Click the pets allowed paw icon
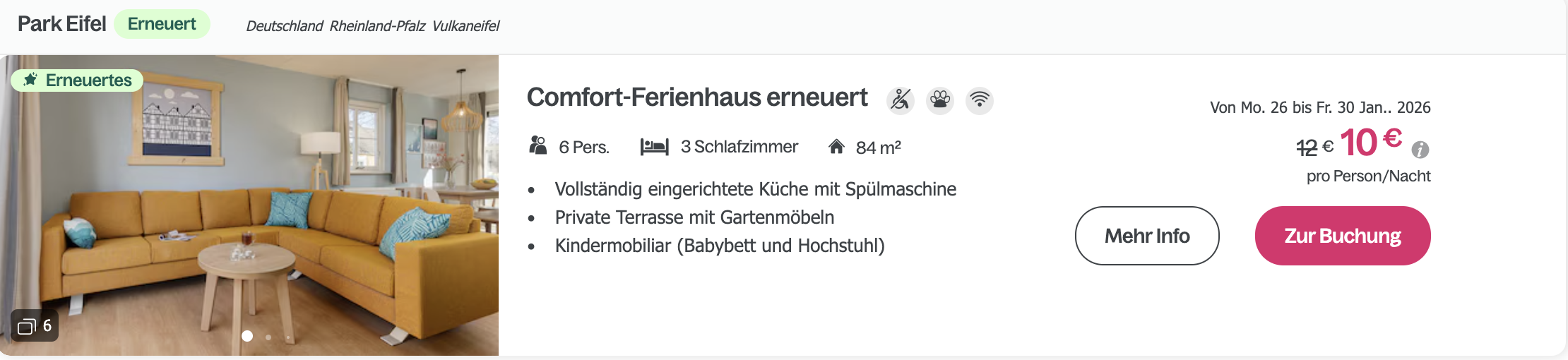1568x360 pixels. pyautogui.click(x=940, y=100)
